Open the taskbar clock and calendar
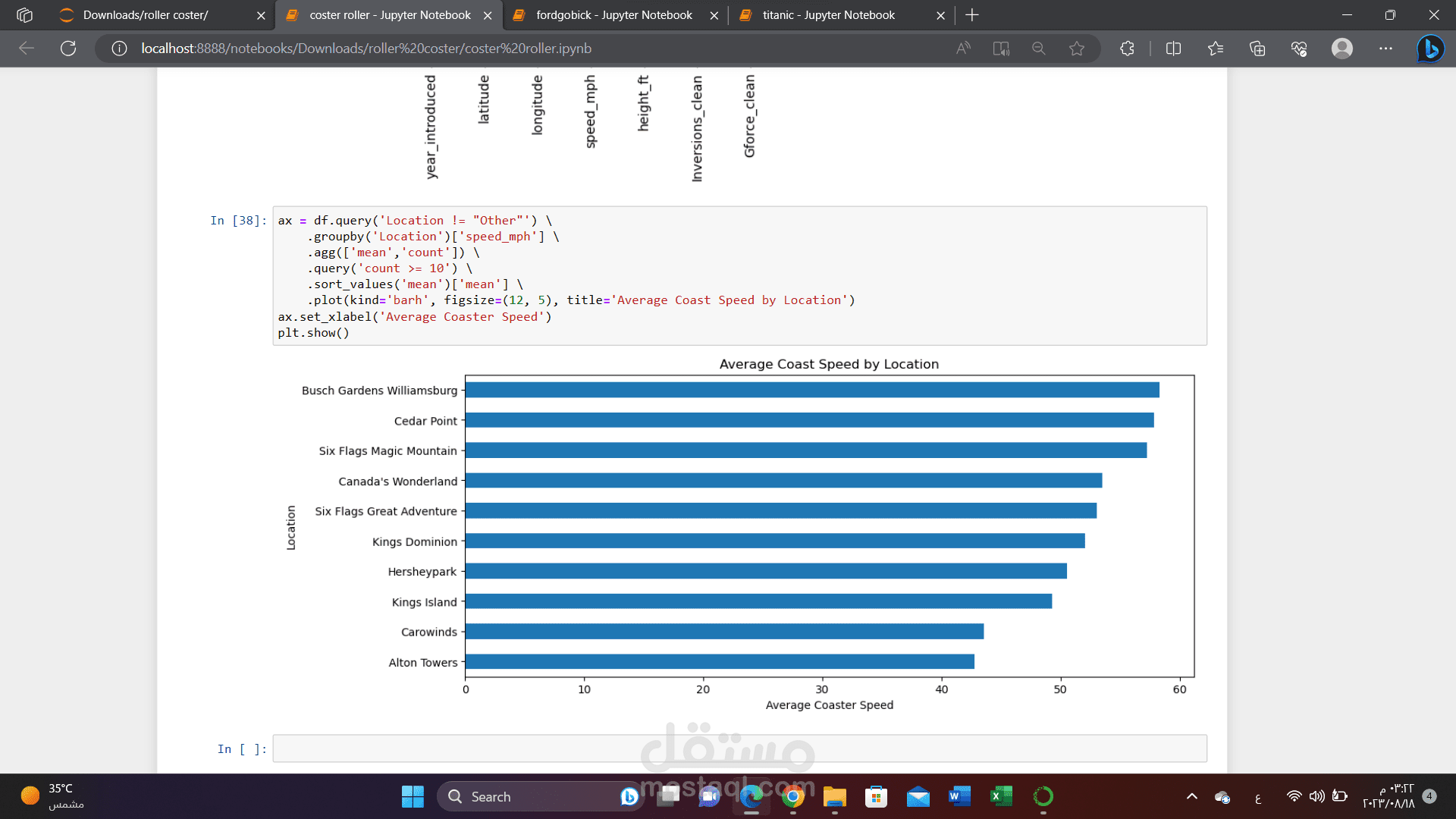Viewport: 1456px width, 819px height. click(1389, 796)
